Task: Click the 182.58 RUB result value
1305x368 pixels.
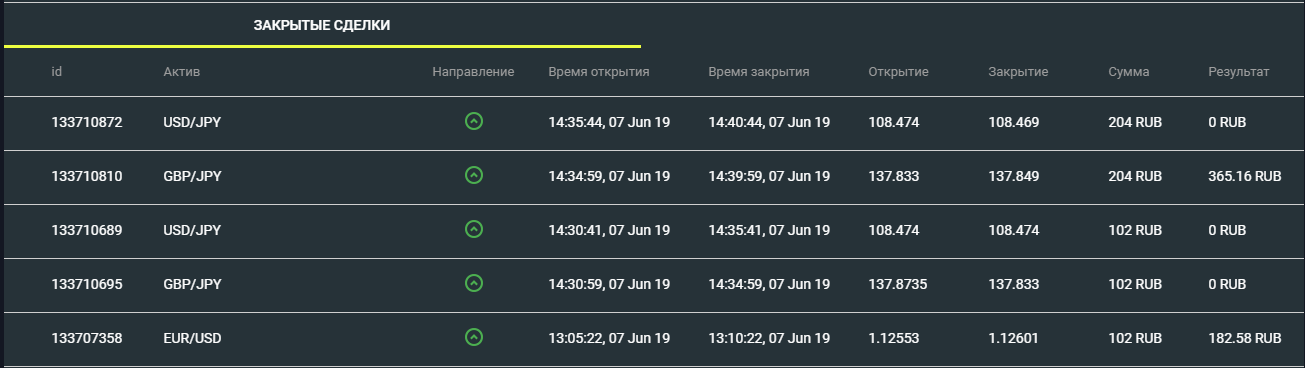Action: pyautogui.click(x=1245, y=338)
